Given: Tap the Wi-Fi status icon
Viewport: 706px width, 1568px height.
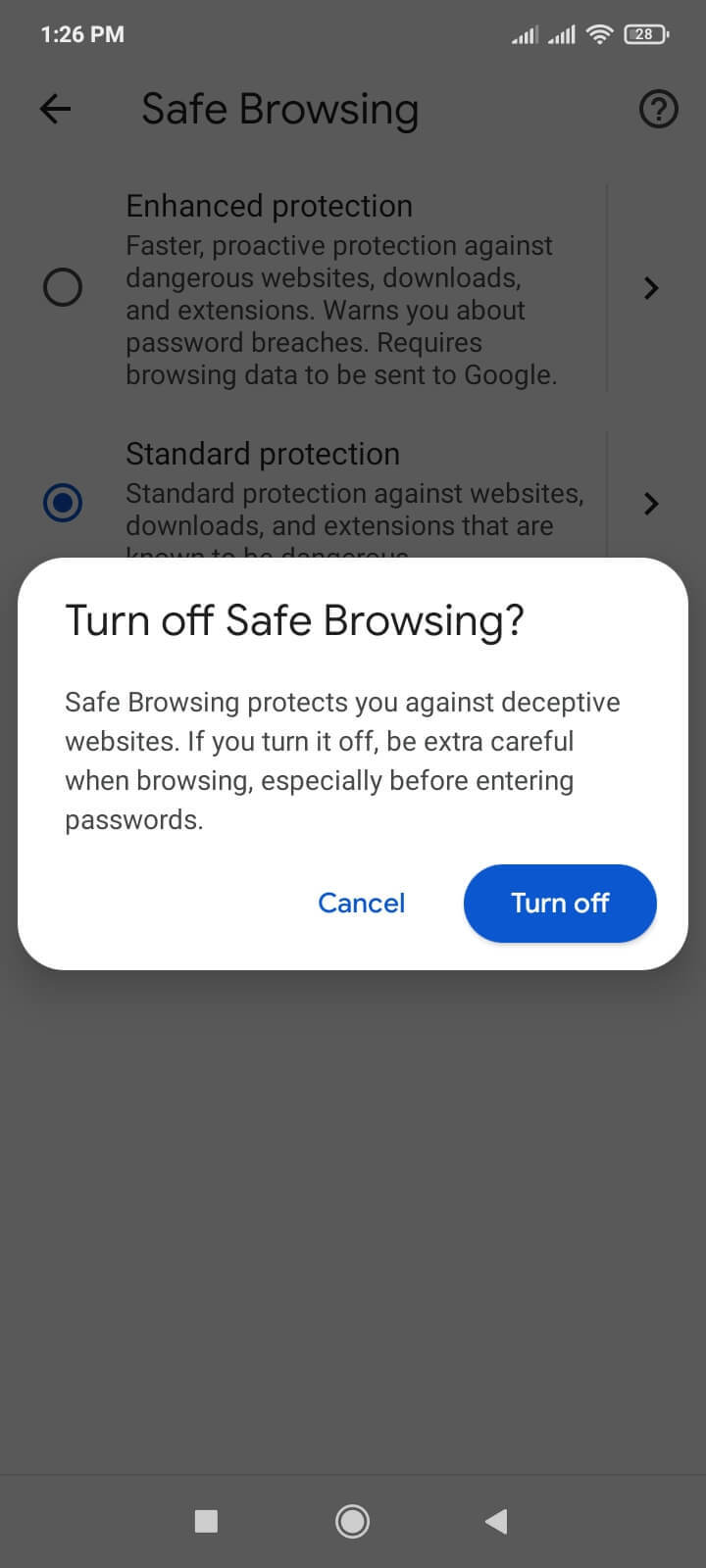Looking at the screenshot, I should click(x=599, y=34).
